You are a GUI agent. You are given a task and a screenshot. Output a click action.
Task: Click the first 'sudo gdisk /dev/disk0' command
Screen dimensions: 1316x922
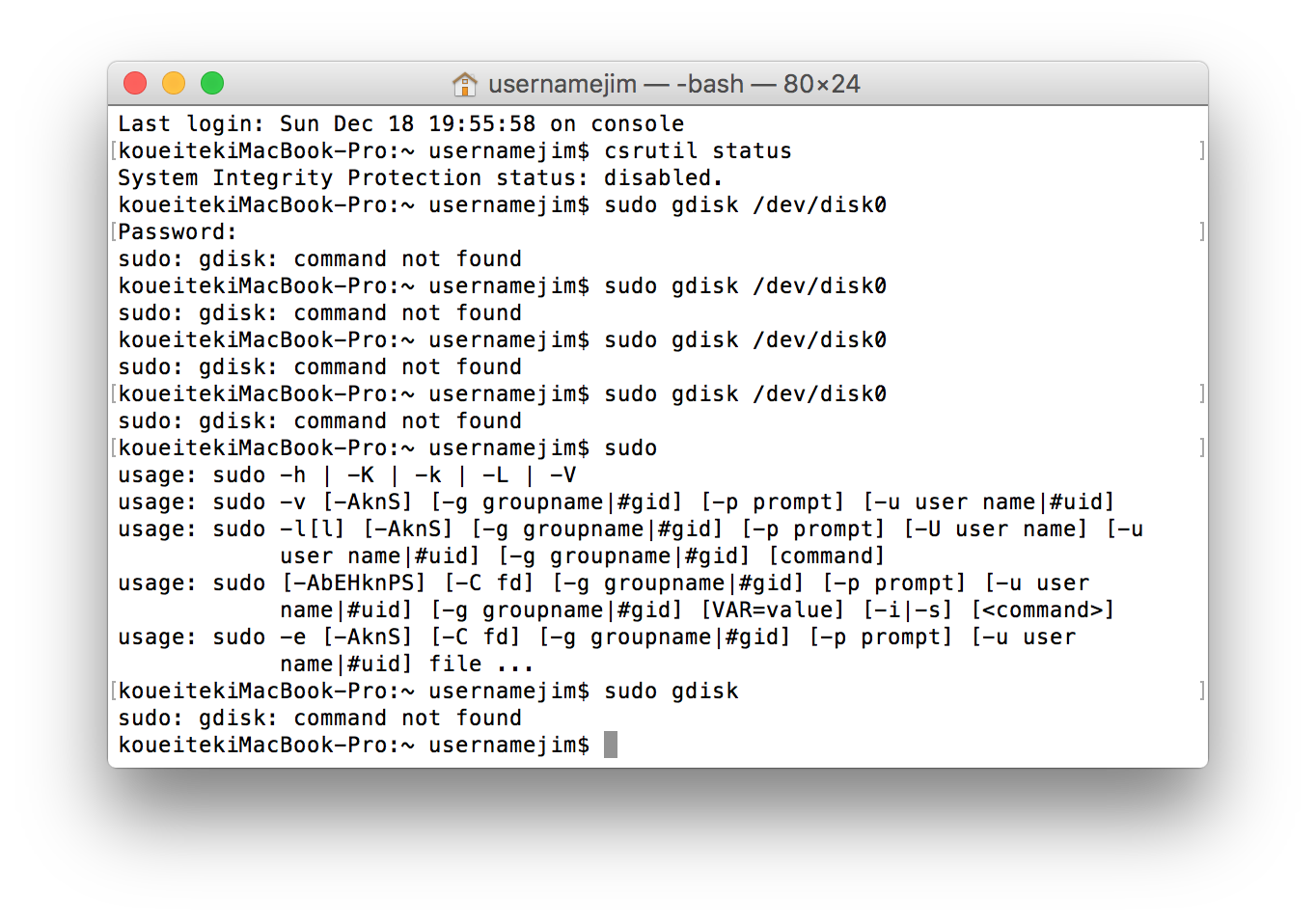(x=745, y=204)
